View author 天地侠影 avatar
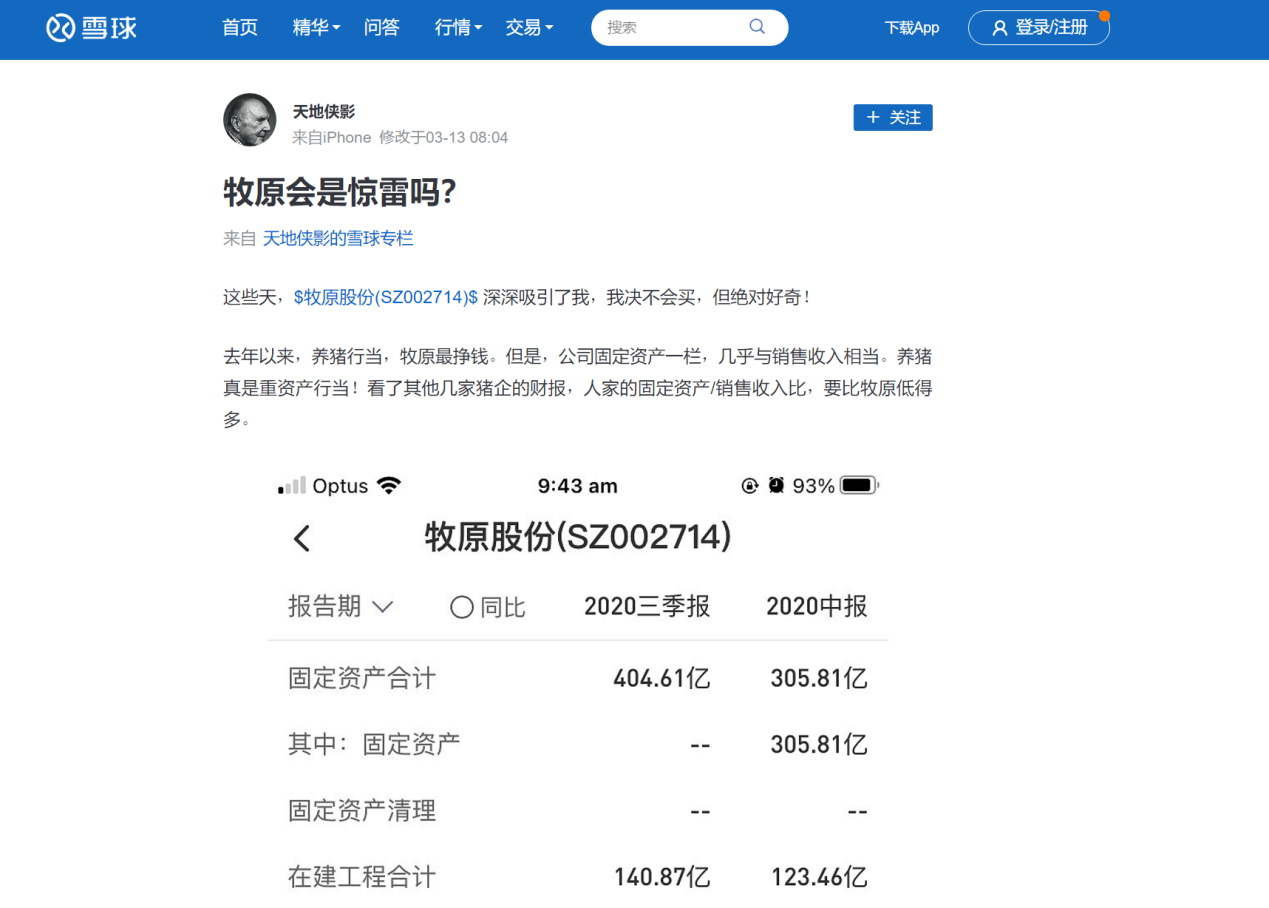The height and width of the screenshot is (908, 1269). pos(249,120)
